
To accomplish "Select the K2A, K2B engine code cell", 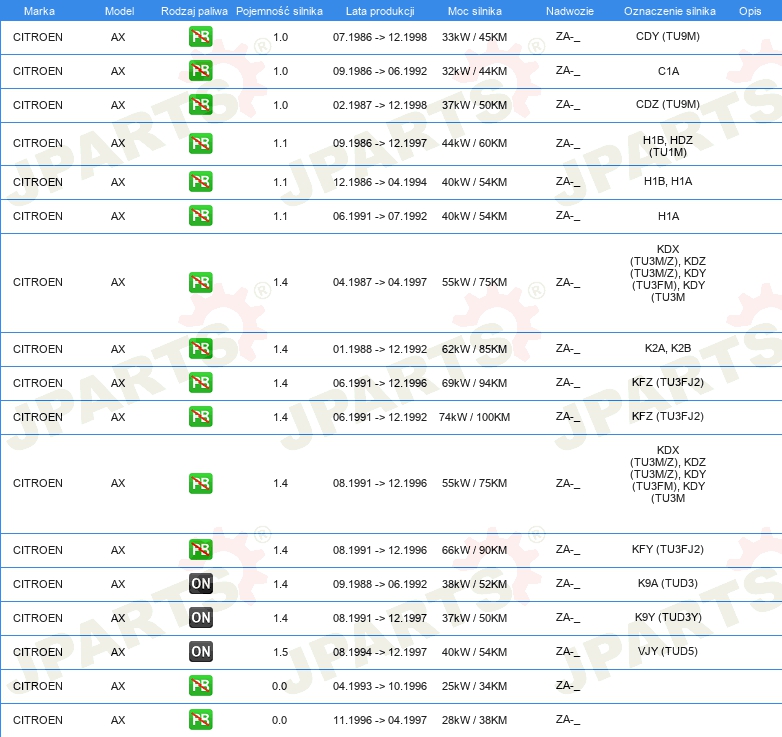I will (667, 349).
